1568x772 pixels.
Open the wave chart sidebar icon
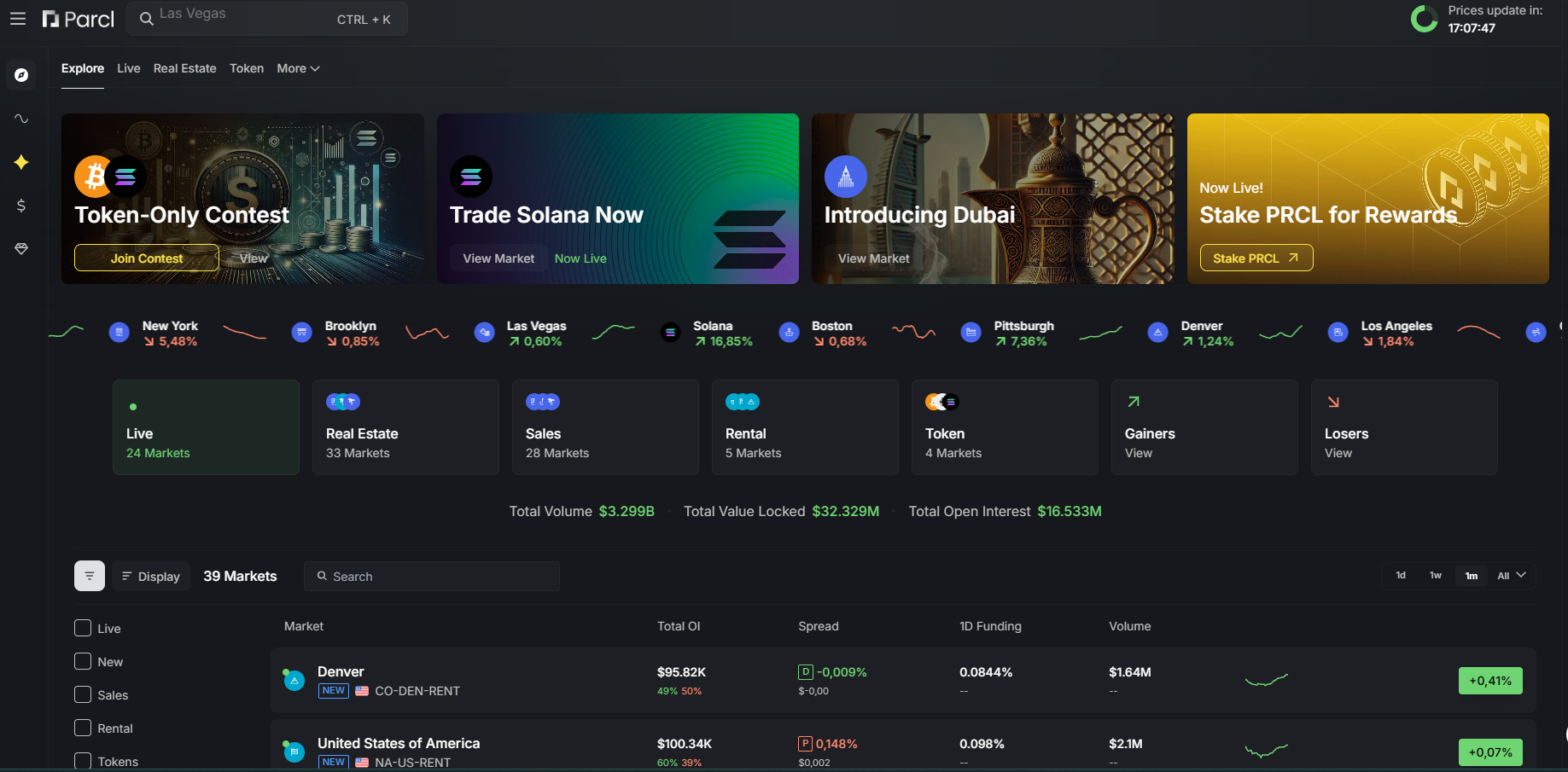[x=21, y=119]
